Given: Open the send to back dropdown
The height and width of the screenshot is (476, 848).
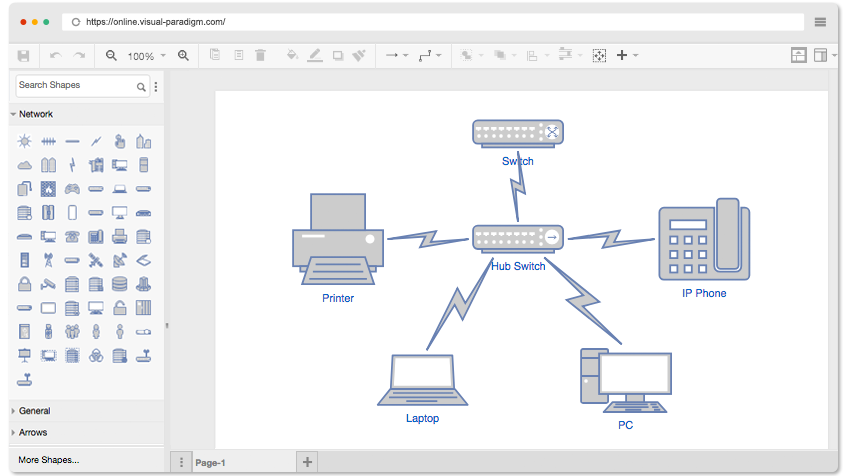Looking at the screenshot, I should tap(505, 55).
